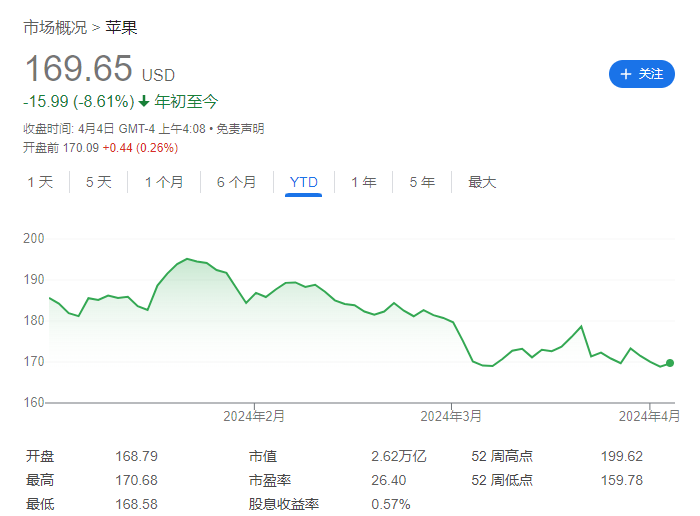The width and height of the screenshot is (700, 516).
Task: Click the 年初至今 label
Action: tap(186, 101)
